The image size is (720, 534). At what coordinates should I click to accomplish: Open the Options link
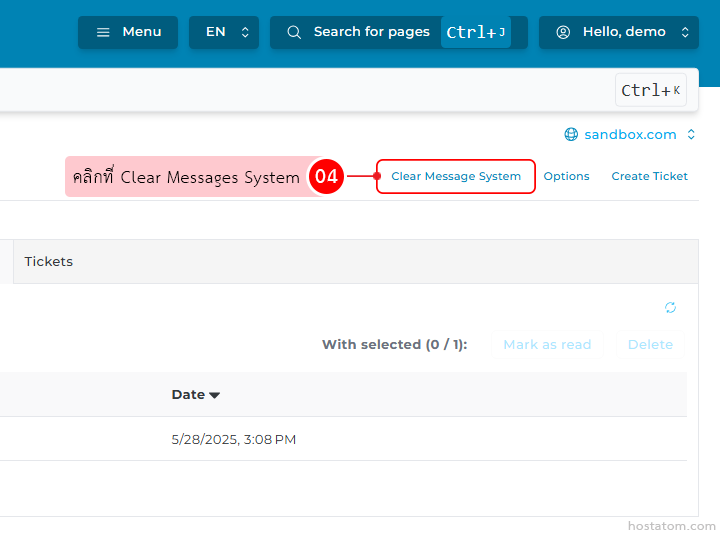coord(566,176)
